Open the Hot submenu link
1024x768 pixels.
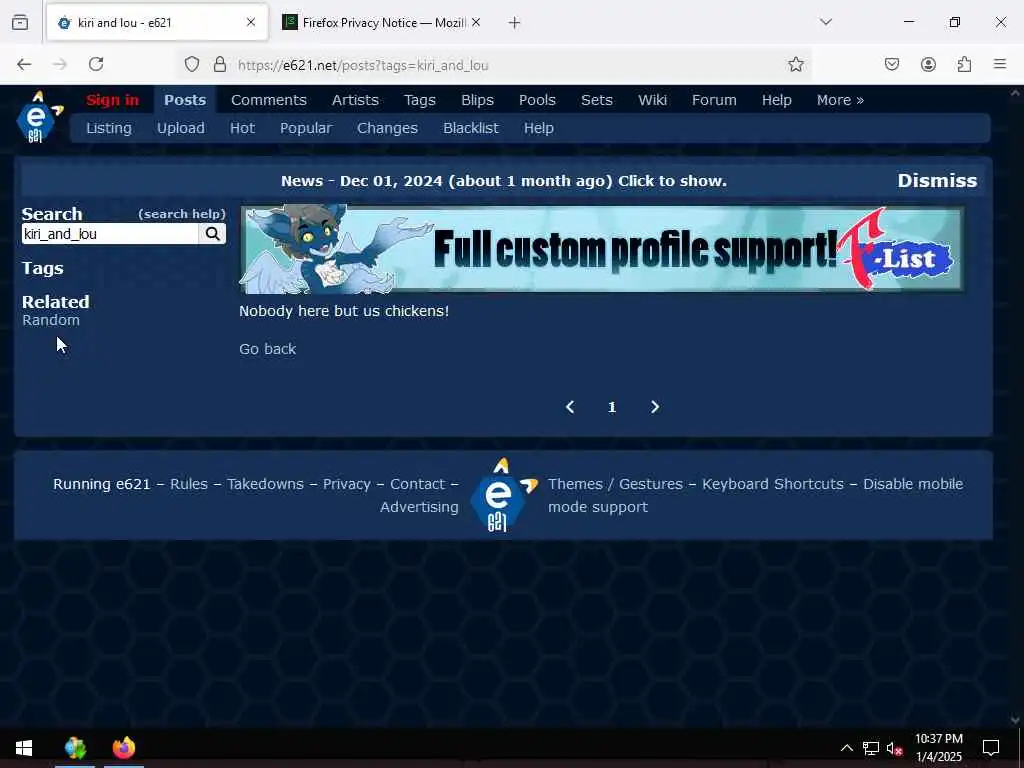[x=242, y=128]
